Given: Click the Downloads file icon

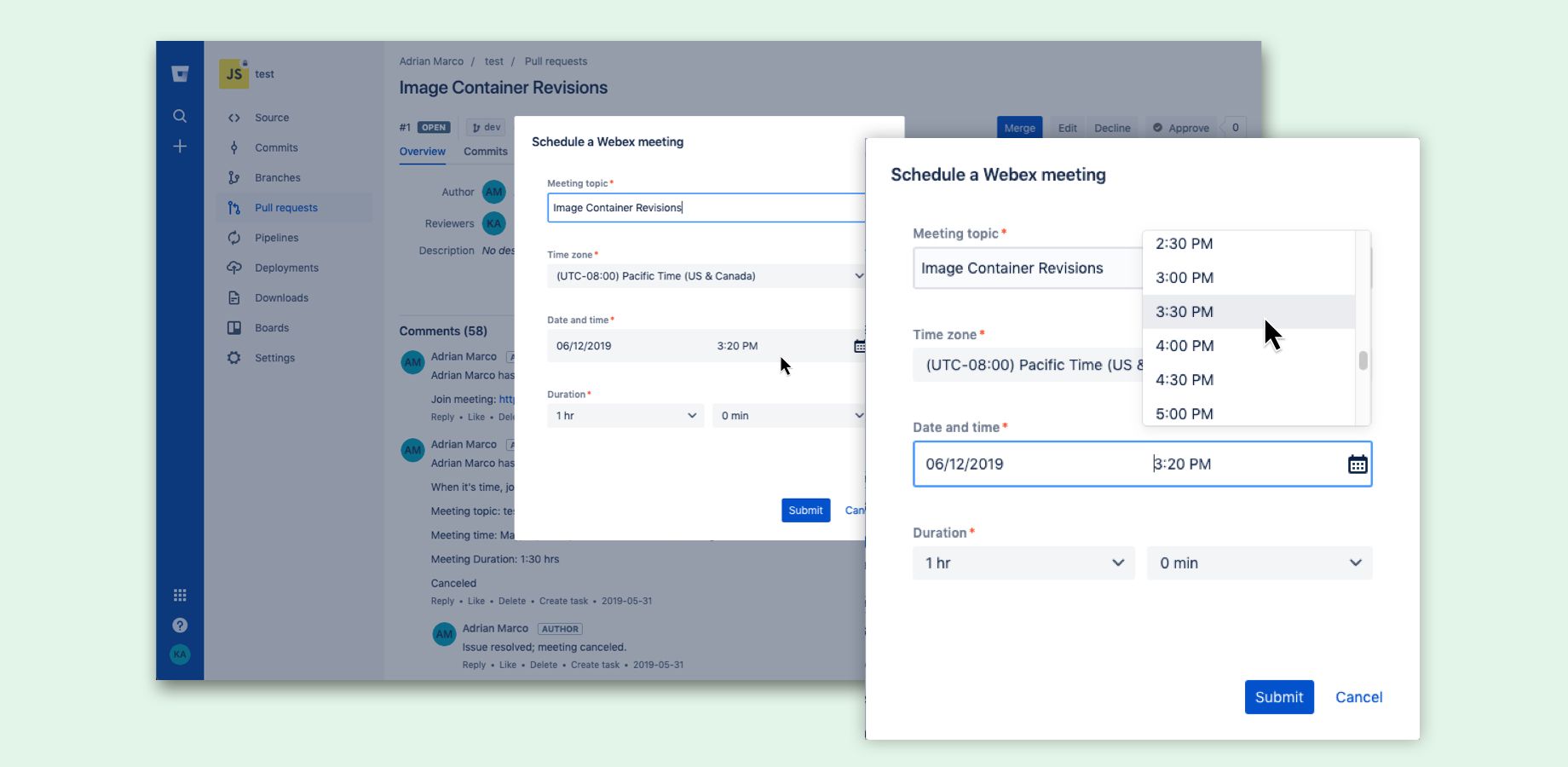Looking at the screenshot, I should tap(234, 297).
